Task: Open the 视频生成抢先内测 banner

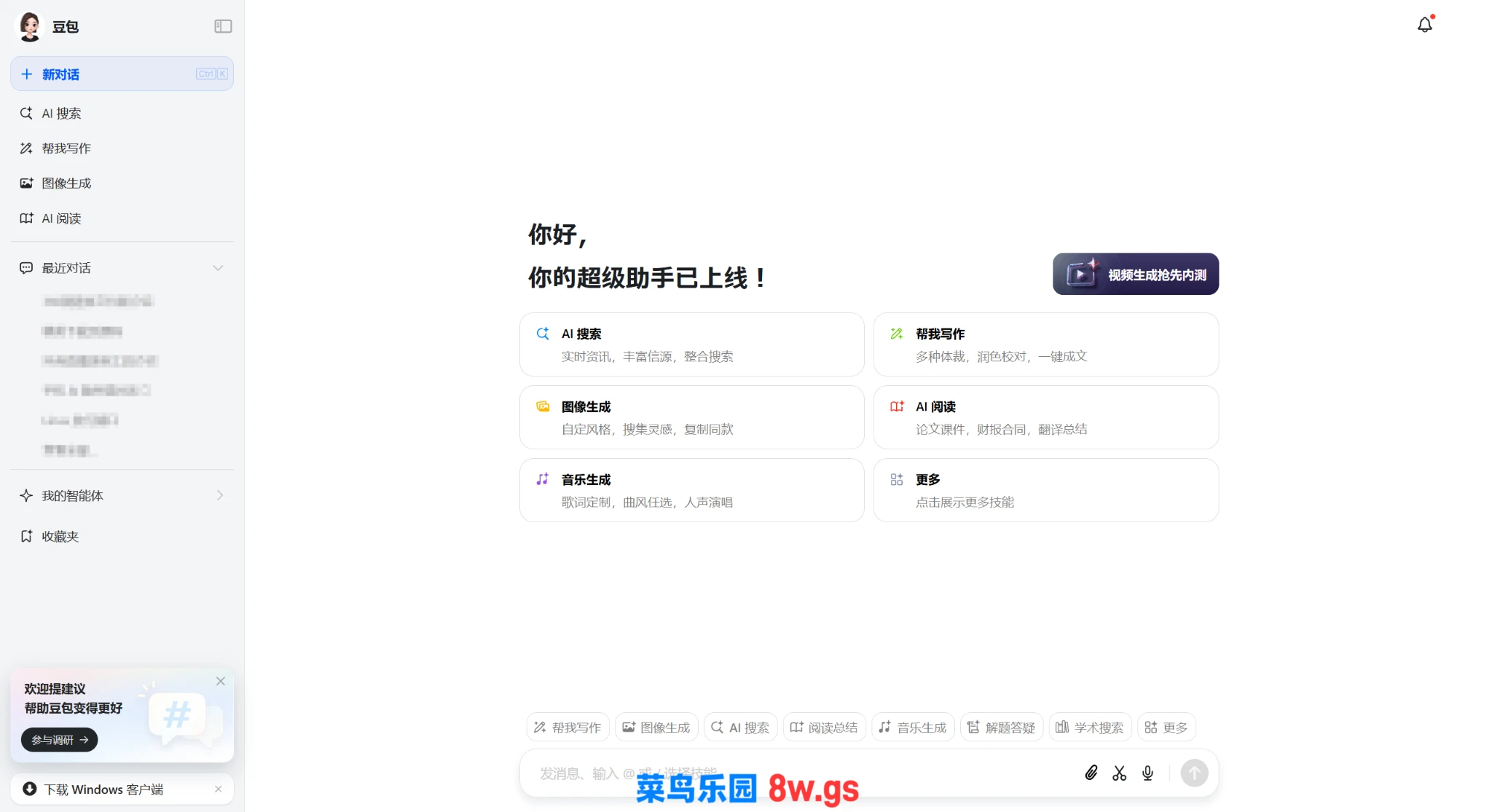Action: 1135,274
